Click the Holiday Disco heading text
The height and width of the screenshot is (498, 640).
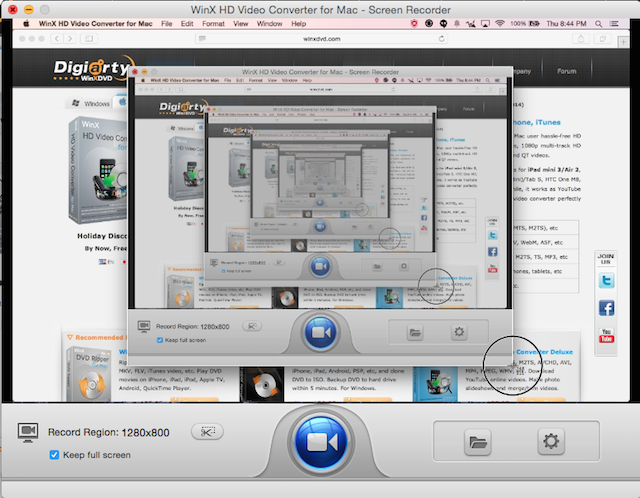click(x=102, y=236)
